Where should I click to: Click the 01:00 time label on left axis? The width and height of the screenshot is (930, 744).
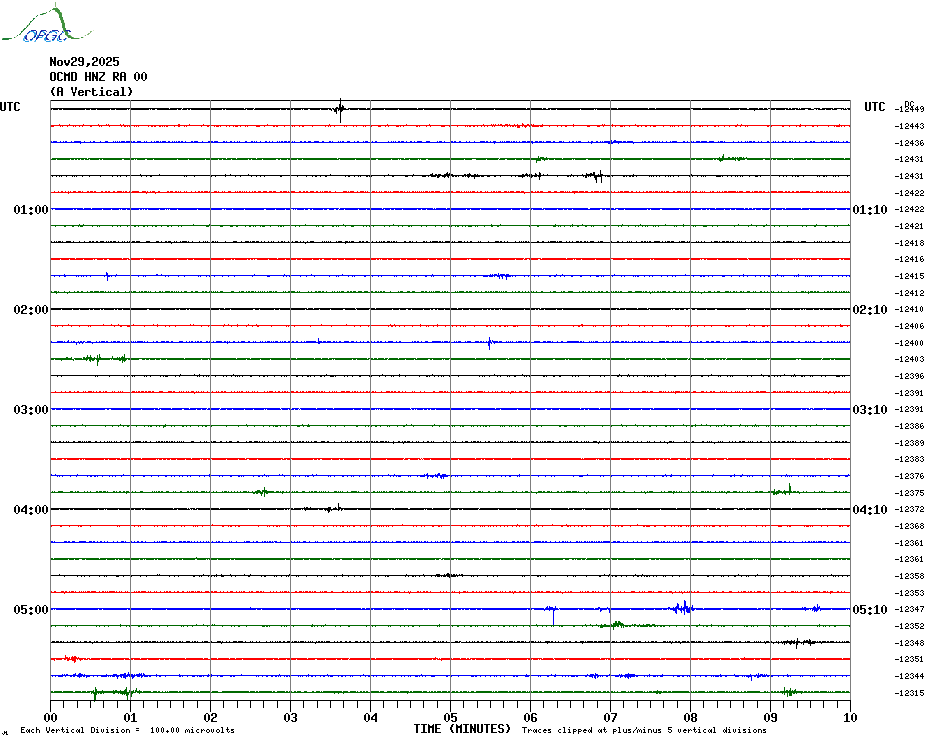[x=31, y=210]
